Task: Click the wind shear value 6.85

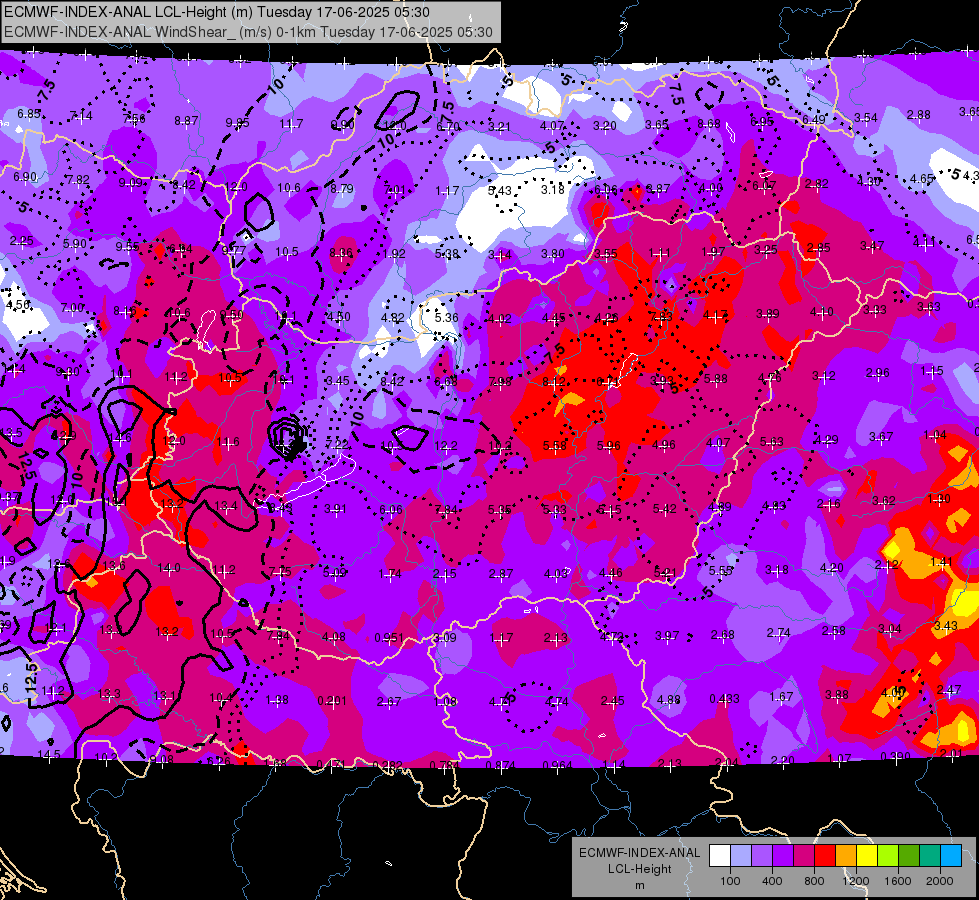Action: 29,114
